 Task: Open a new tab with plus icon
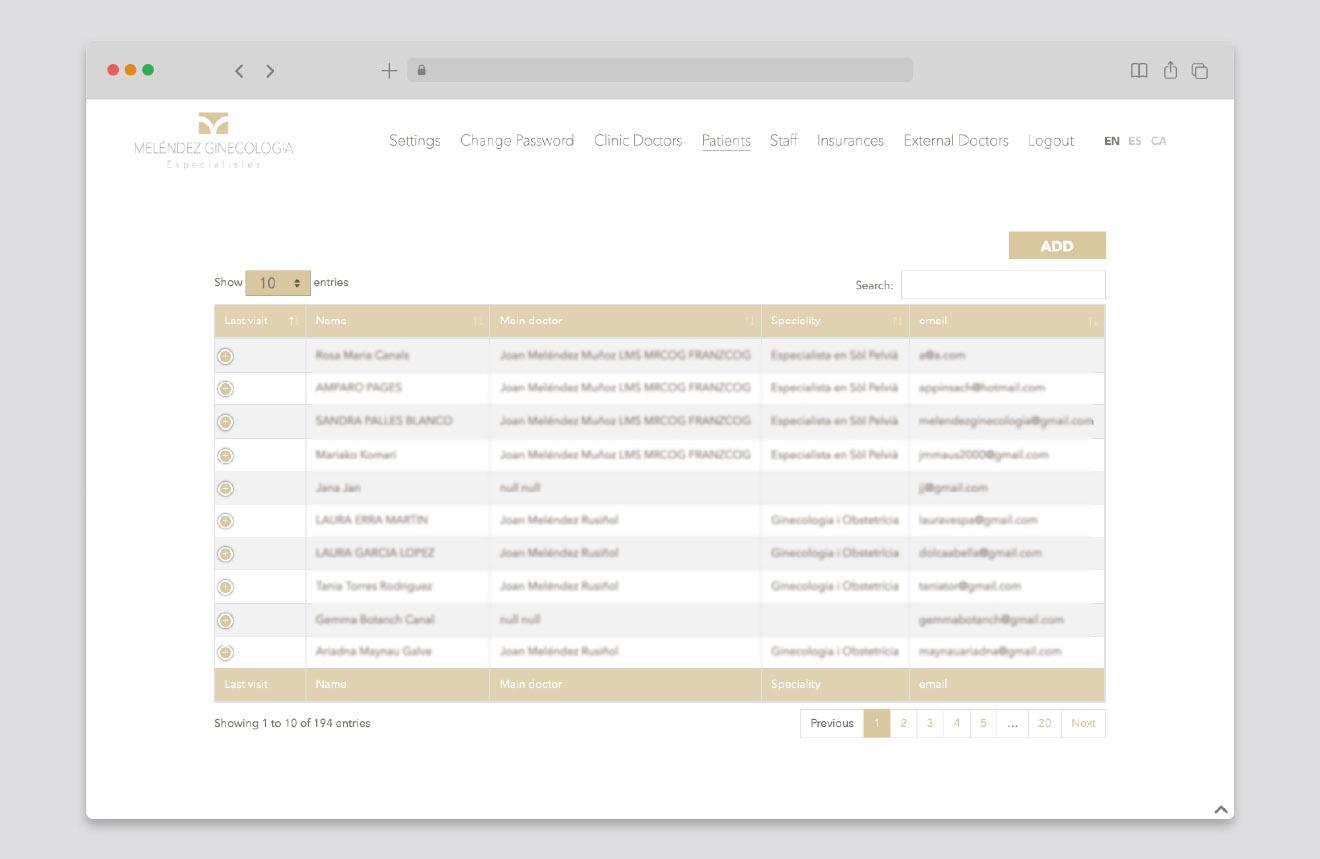[389, 70]
